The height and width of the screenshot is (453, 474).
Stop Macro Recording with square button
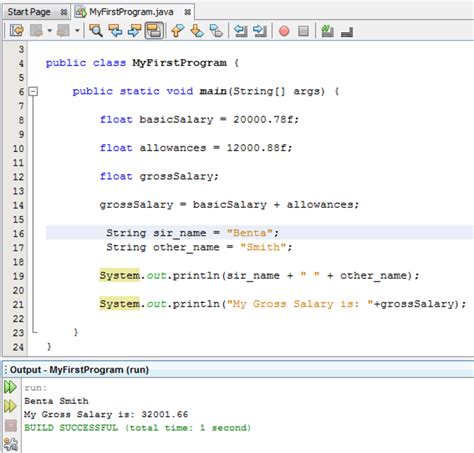click(303, 31)
